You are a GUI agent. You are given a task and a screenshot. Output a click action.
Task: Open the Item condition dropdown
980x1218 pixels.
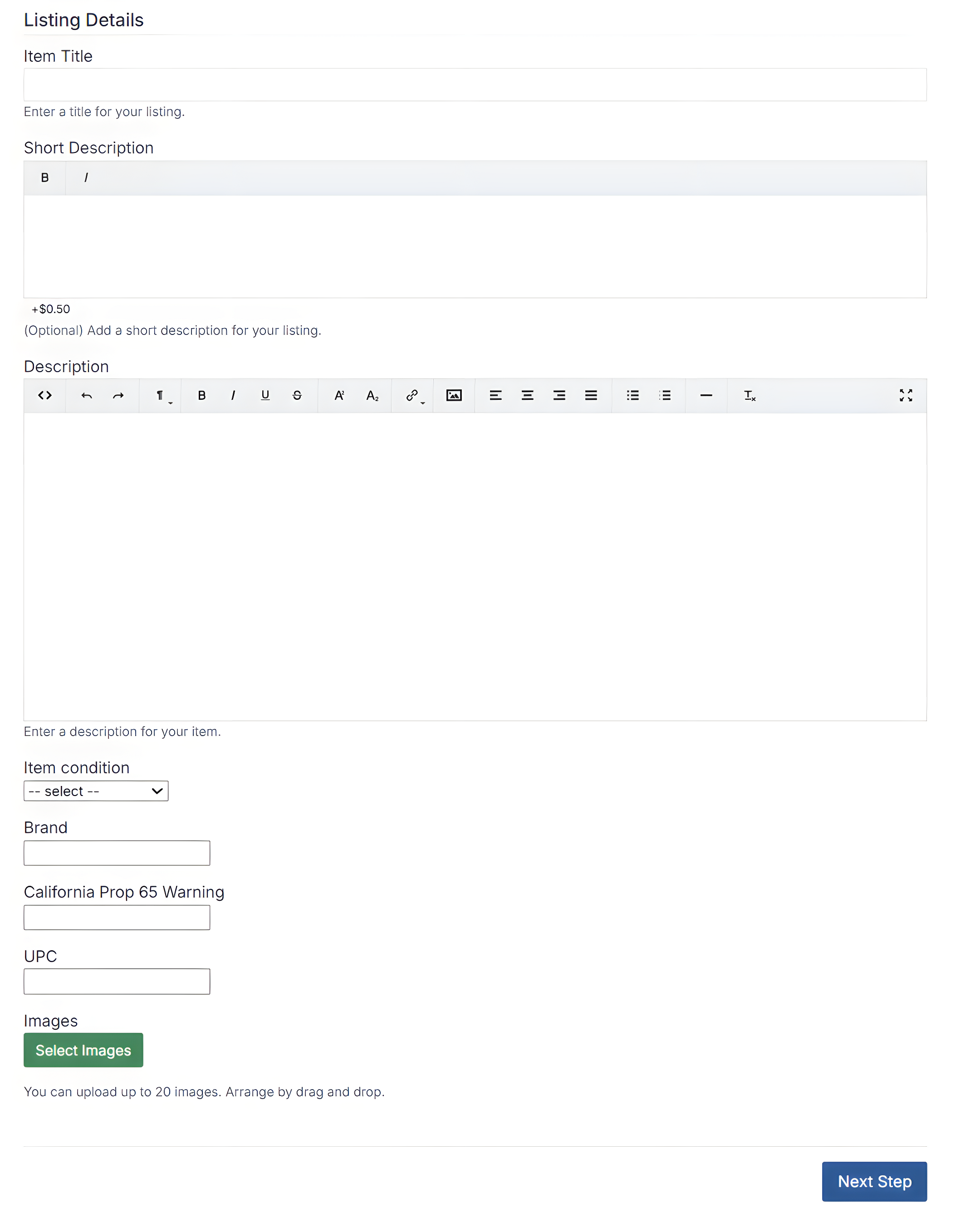point(96,791)
